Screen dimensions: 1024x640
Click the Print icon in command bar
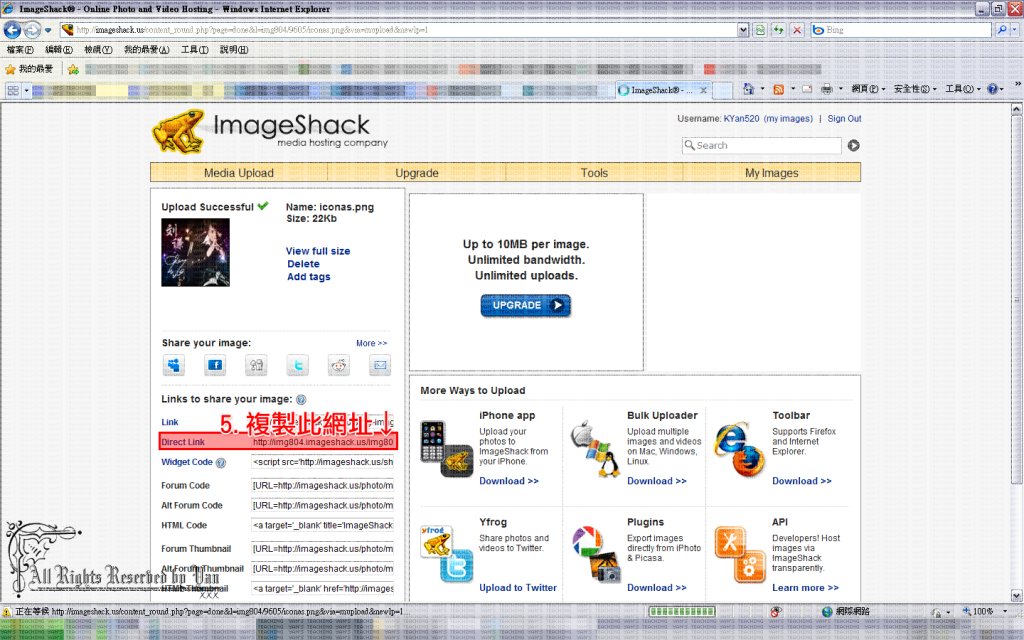pyautogui.click(x=827, y=89)
